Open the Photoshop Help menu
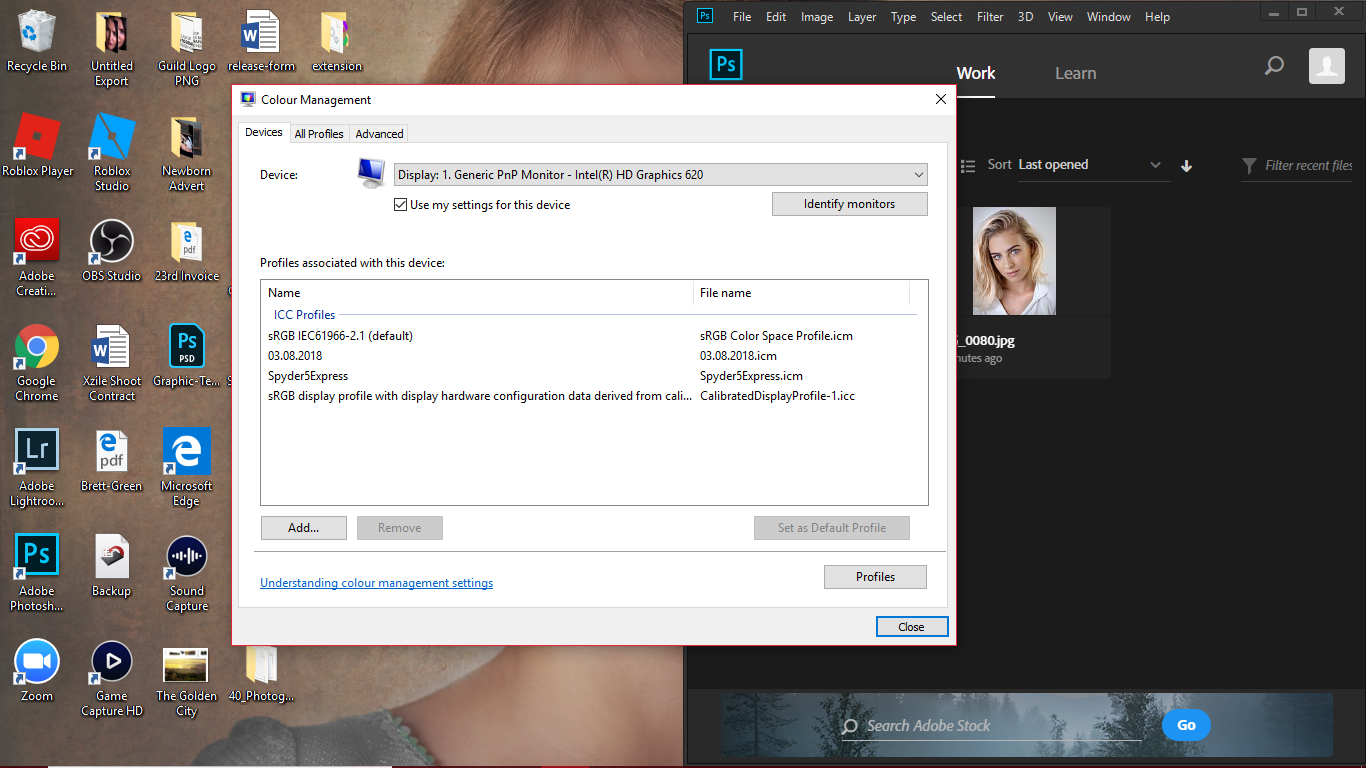This screenshot has width=1366, height=768. coord(1157,17)
